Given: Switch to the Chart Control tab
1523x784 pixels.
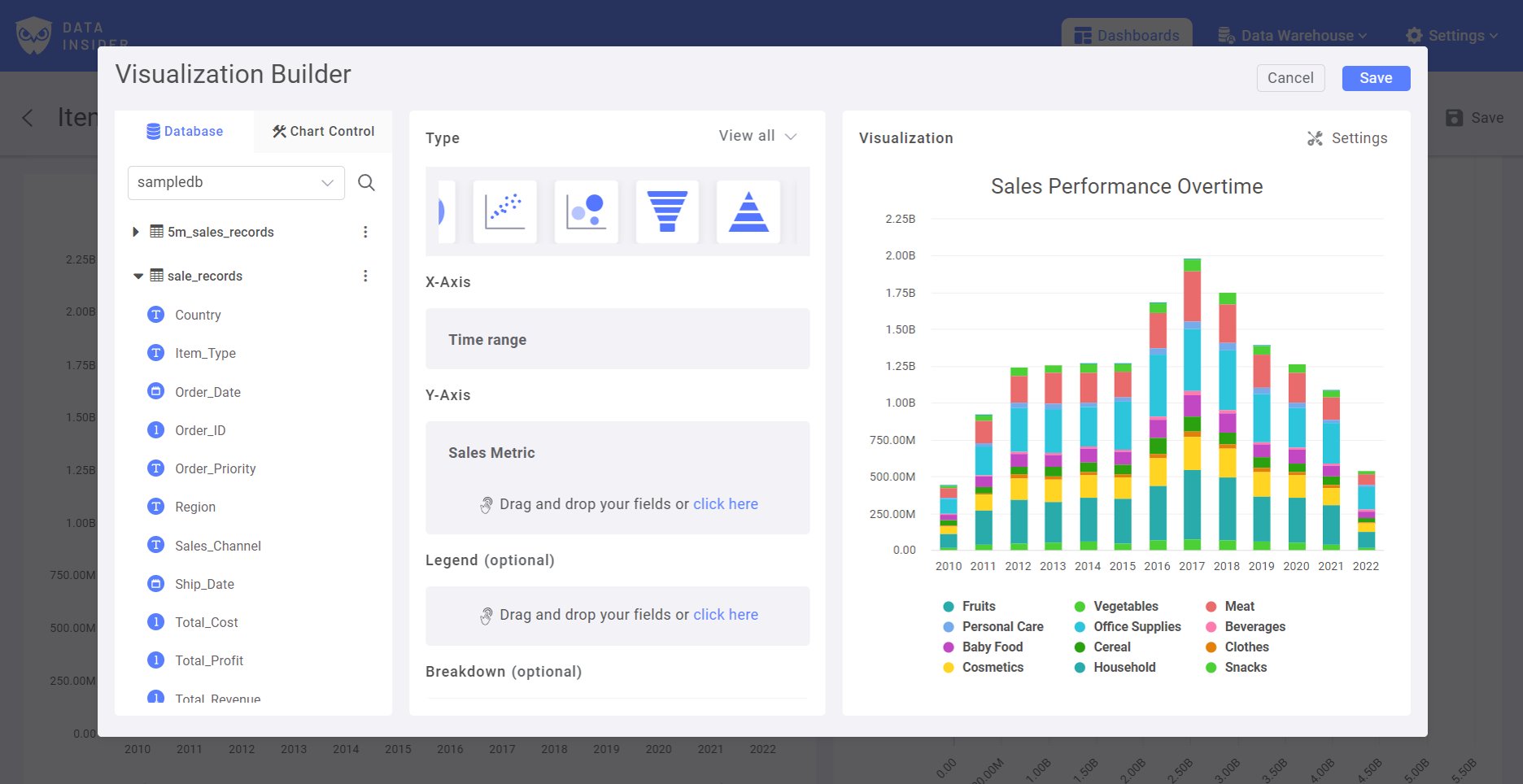Looking at the screenshot, I should [322, 131].
